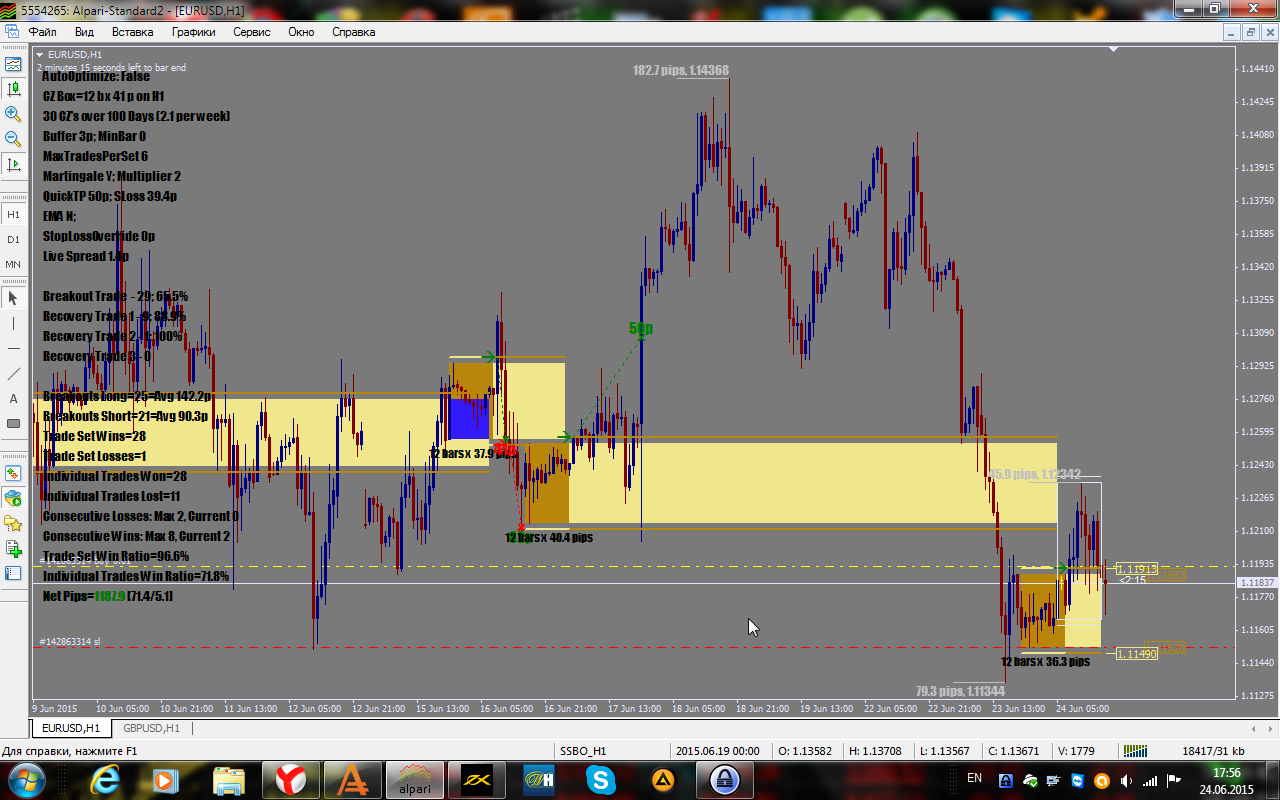This screenshot has height=800, width=1280.
Task: Select the arrow cursor tool
Action: pos(13,298)
